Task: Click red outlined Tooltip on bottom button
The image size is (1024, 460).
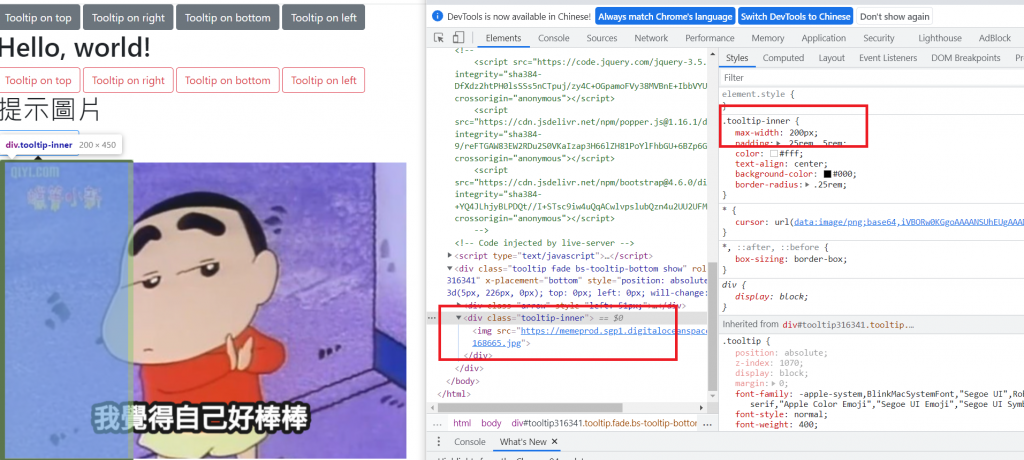Action: pyautogui.click(x=227, y=80)
